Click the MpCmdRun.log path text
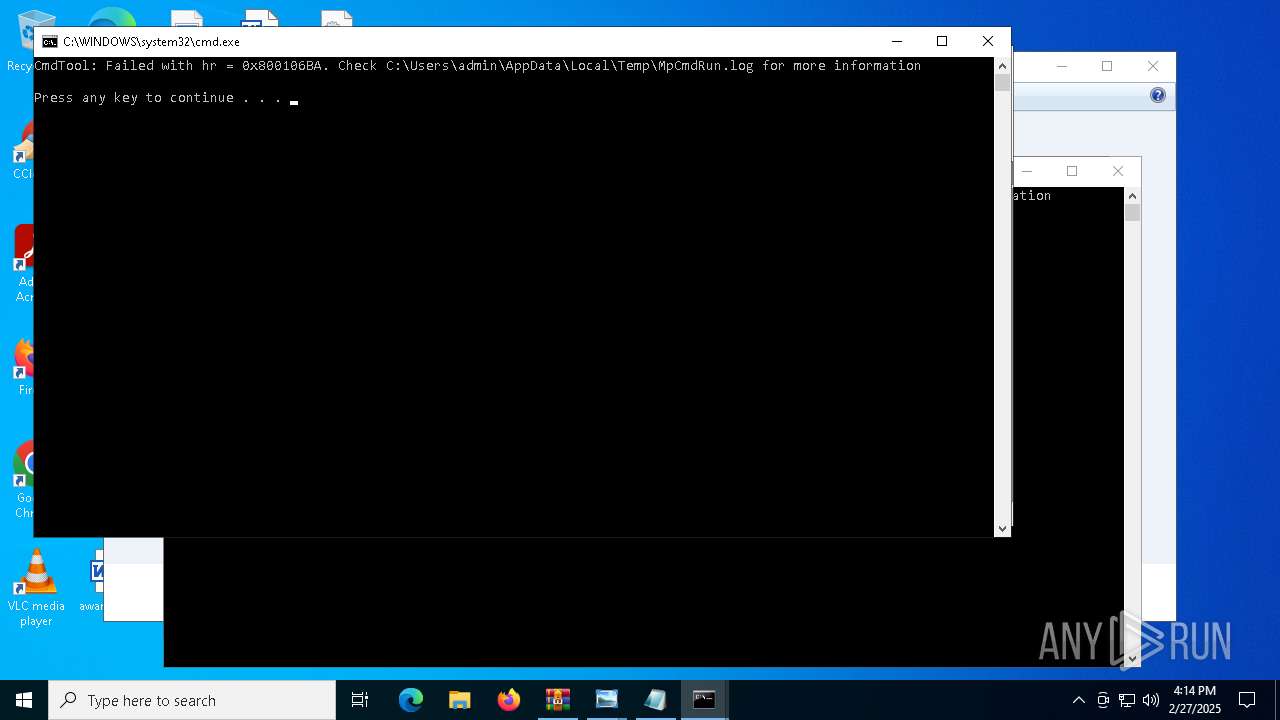Screen dimensions: 1280x720 570,65
